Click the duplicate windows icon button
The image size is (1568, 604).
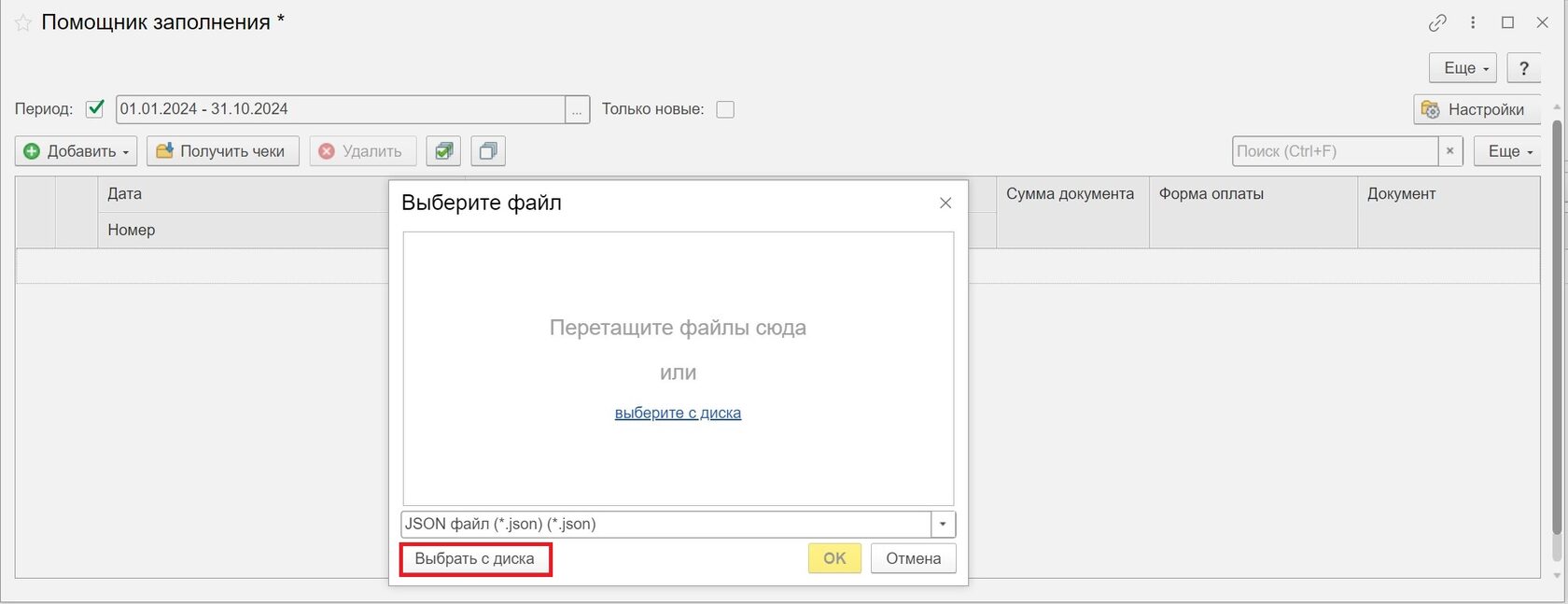(x=488, y=151)
